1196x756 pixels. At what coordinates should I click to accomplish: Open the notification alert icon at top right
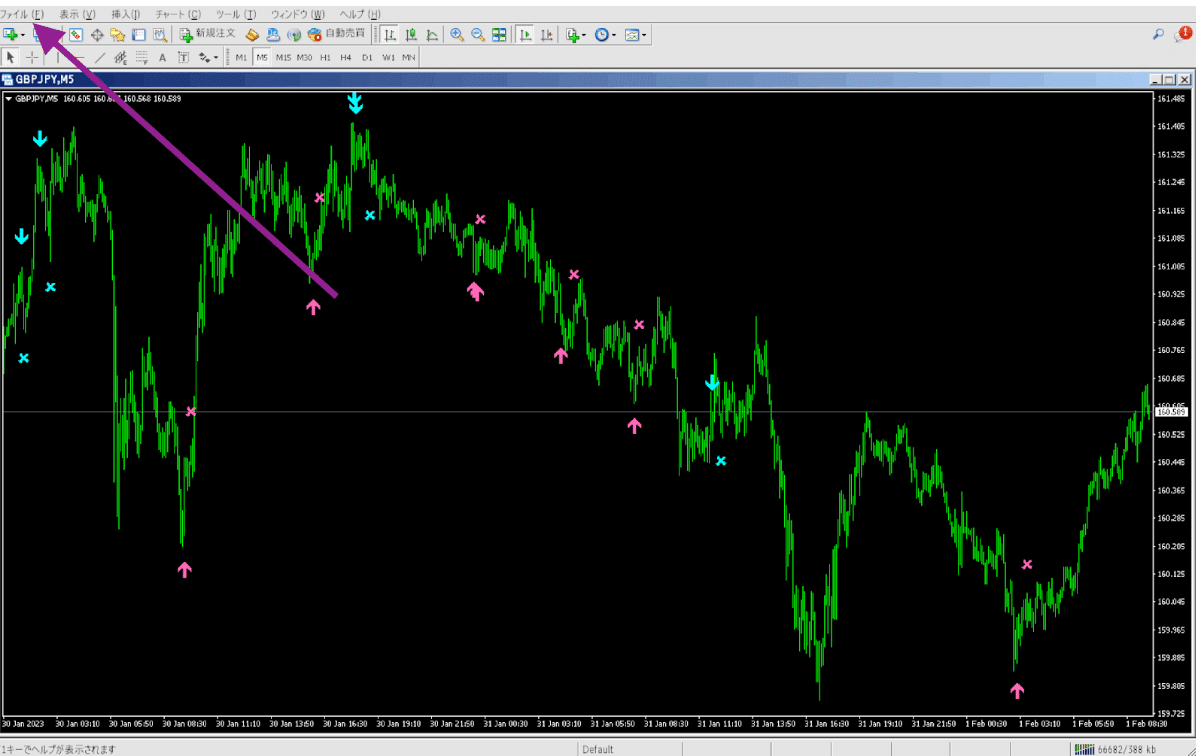coord(1183,34)
